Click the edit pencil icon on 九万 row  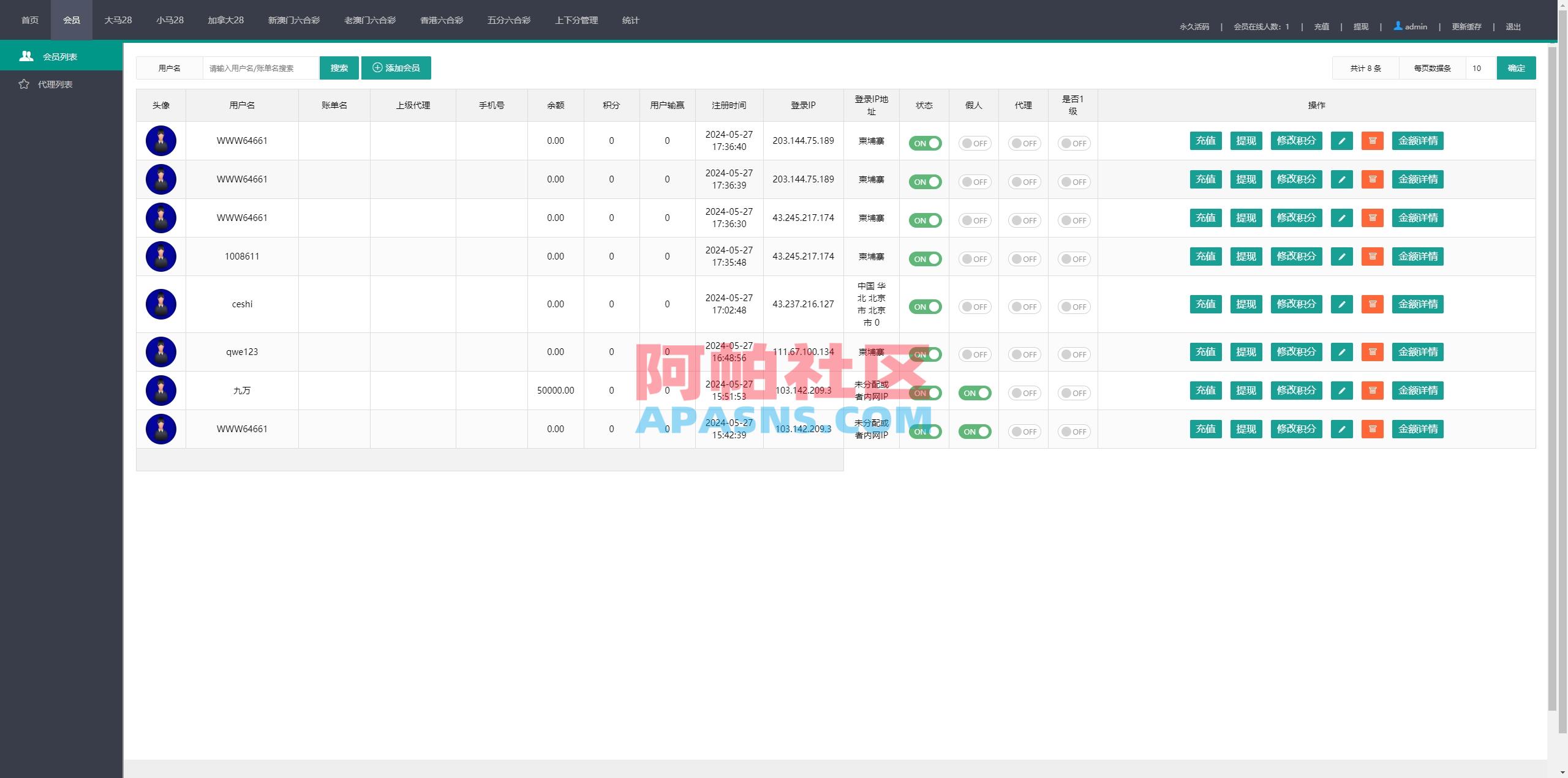pos(1341,391)
